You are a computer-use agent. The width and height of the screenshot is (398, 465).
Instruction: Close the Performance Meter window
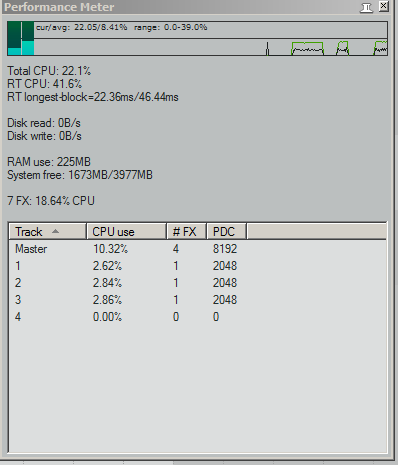tap(384, 6)
